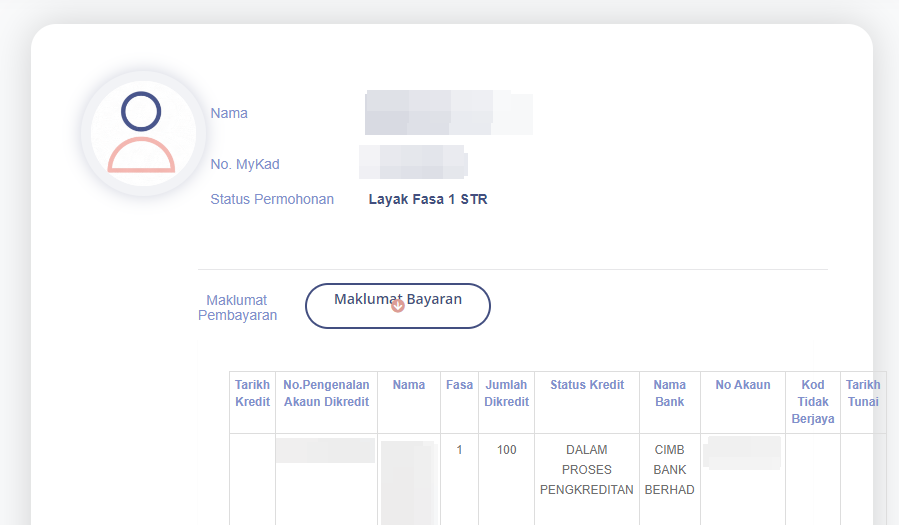Click the Kod Tidak Berjaya column header
Screen dimensions: 899x525
(x=812, y=402)
